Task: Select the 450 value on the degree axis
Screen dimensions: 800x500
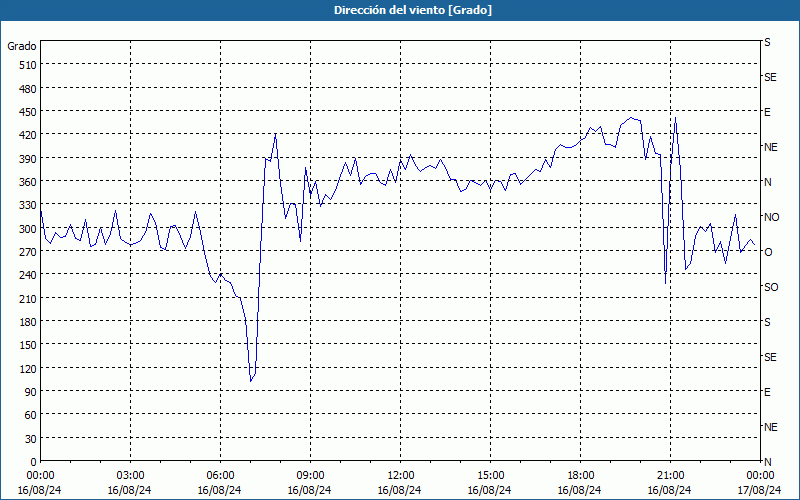Action: pos(28,112)
